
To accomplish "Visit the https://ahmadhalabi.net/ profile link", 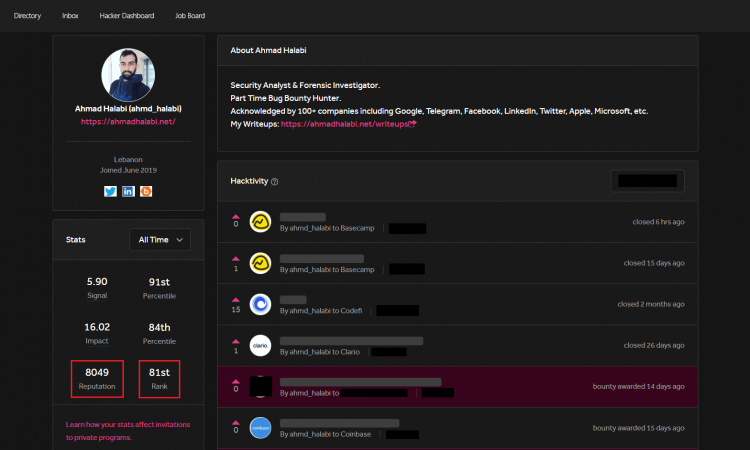I will point(128,121).
